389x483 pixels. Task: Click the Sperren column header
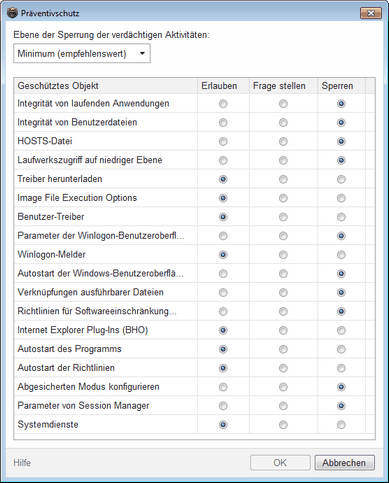[341, 86]
